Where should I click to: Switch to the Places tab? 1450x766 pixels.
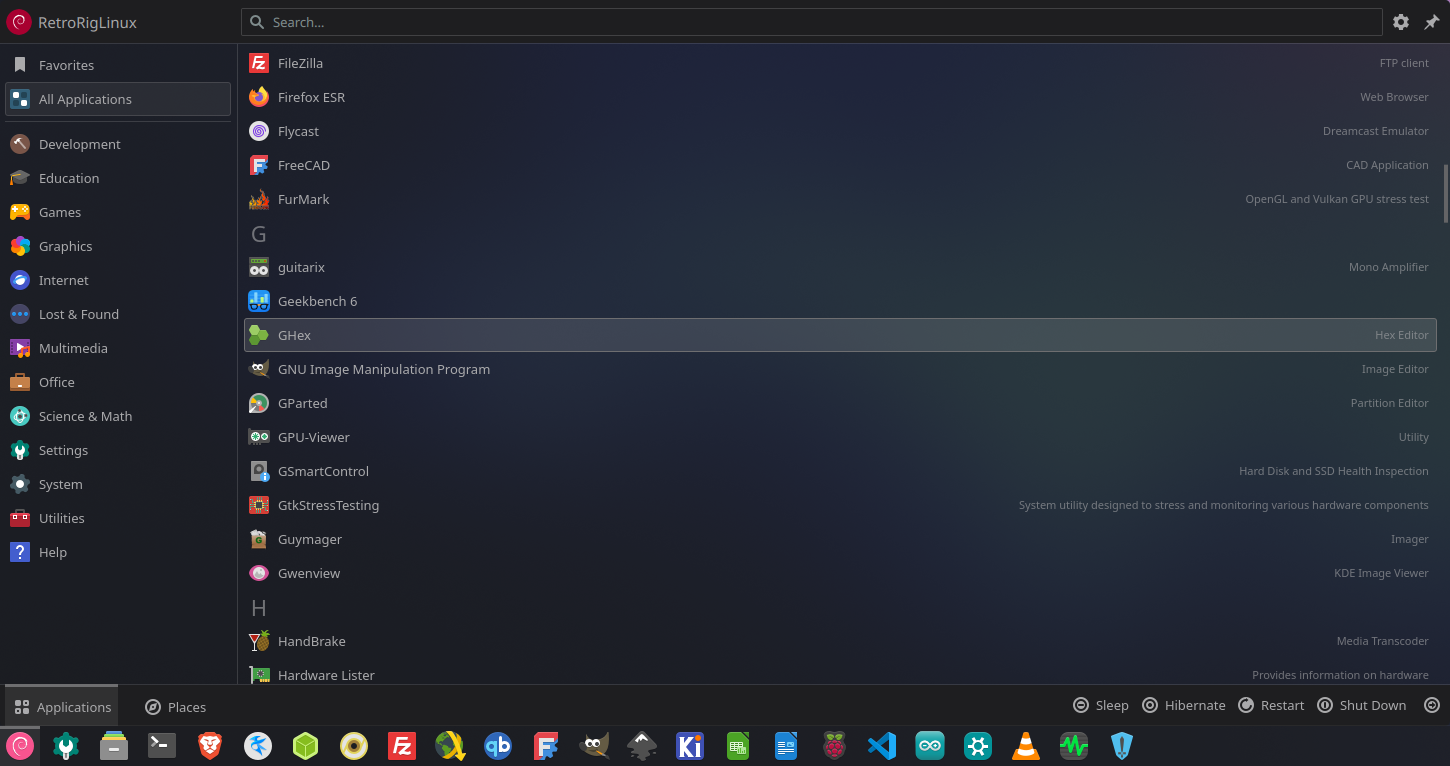pos(176,707)
